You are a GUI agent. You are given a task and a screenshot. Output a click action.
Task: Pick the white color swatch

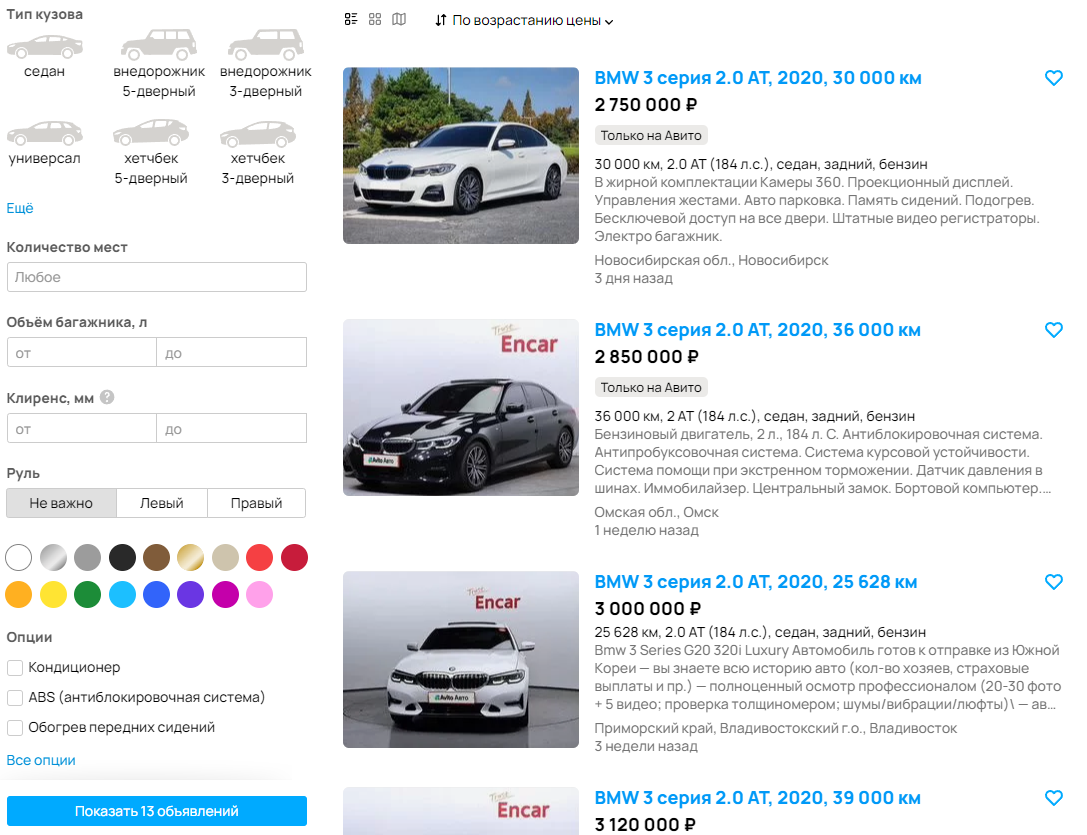tap(19, 558)
